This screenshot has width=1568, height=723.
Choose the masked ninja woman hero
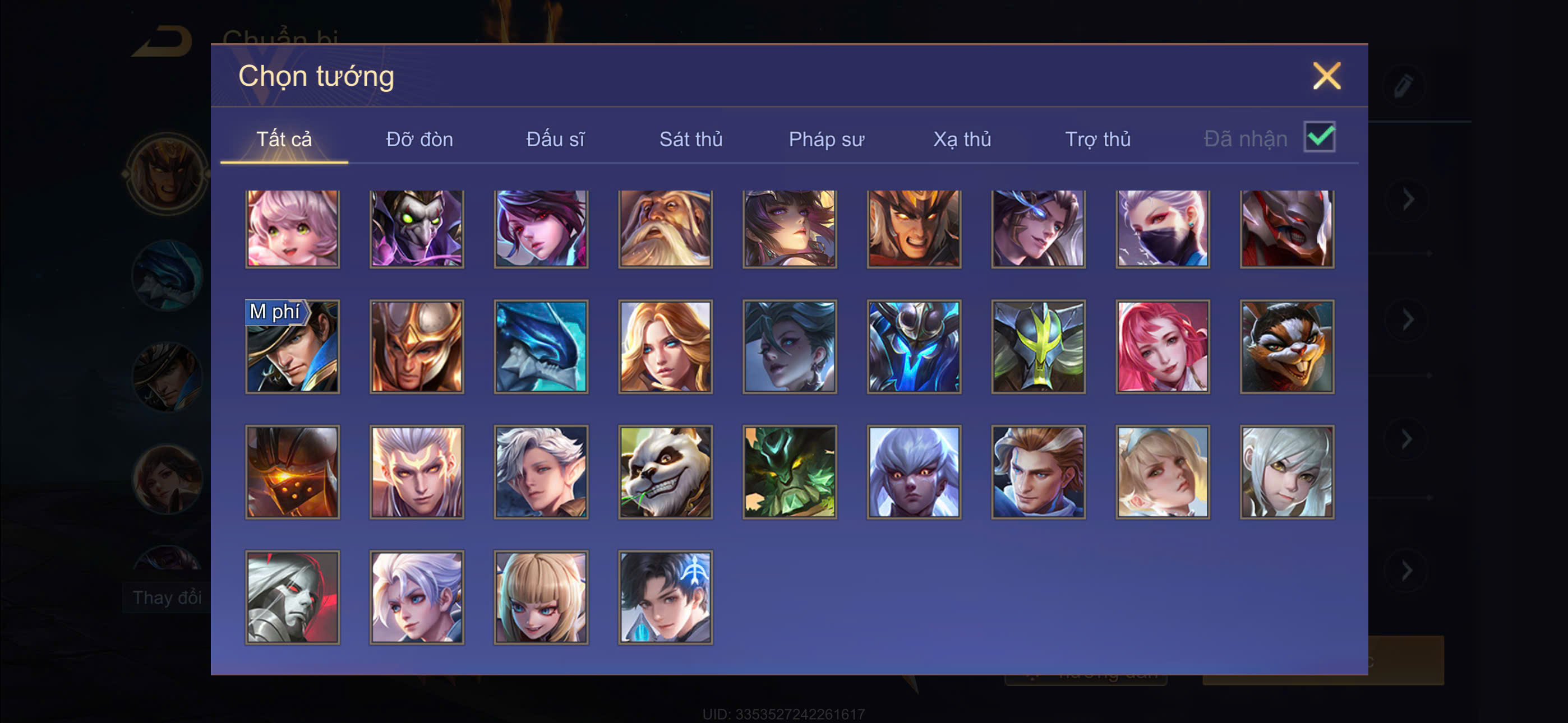click(x=1162, y=228)
